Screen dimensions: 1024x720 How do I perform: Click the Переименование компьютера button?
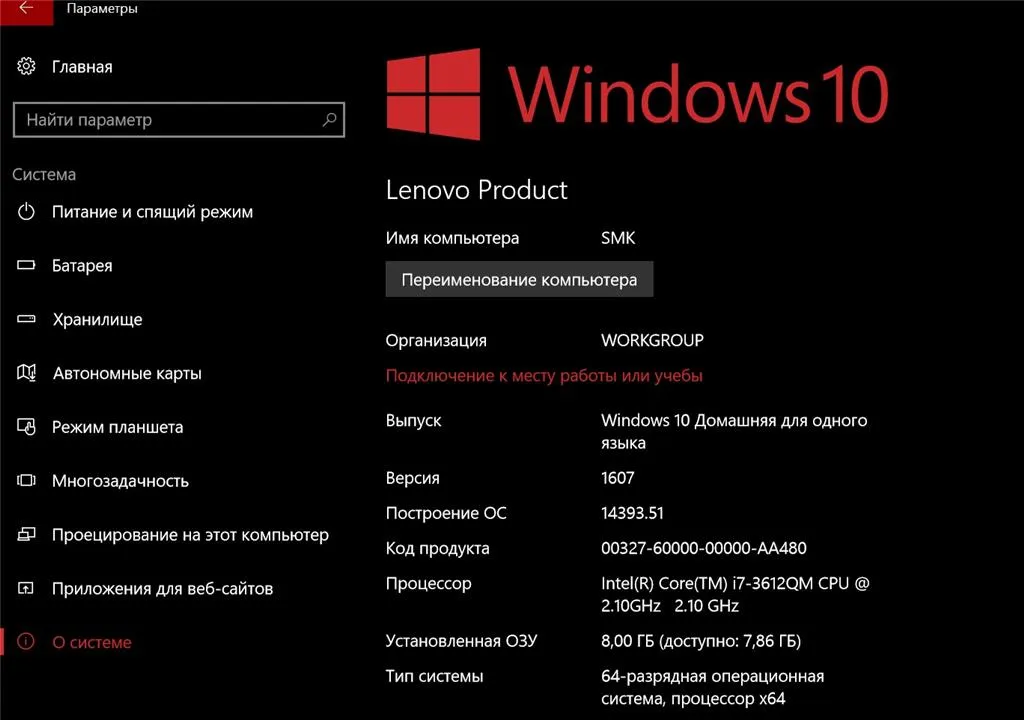coord(519,280)
